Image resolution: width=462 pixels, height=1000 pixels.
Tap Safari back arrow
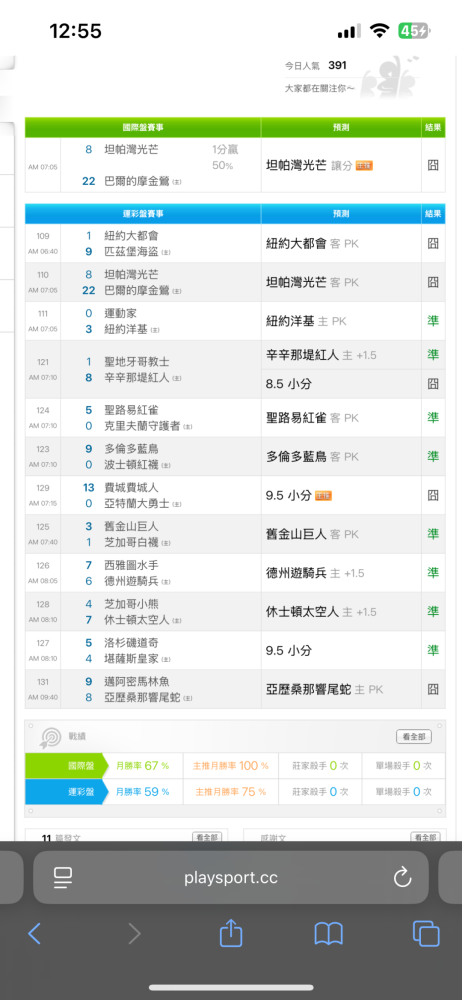(x=34, y=934)
